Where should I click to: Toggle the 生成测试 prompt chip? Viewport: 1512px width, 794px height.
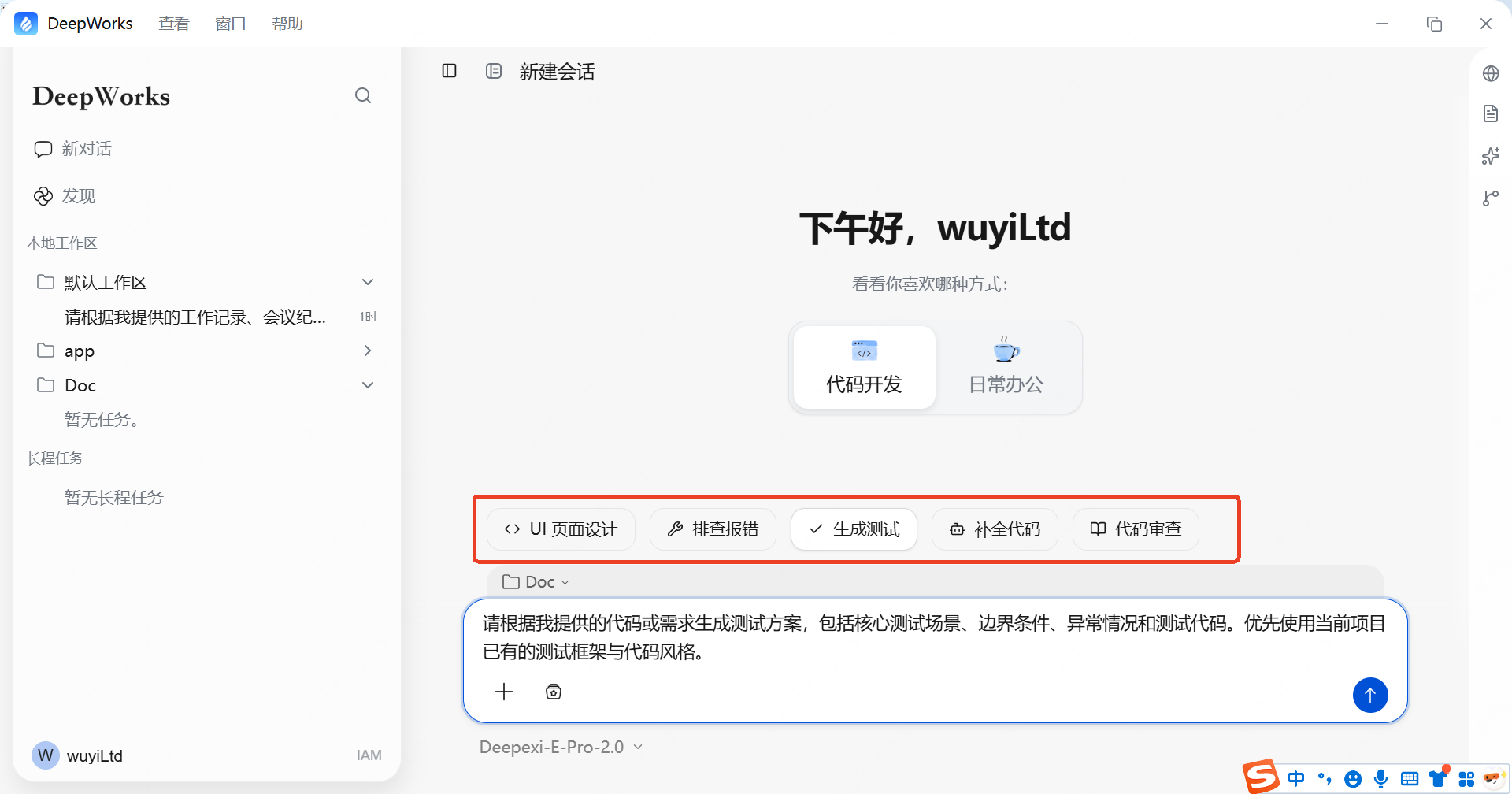point(854,529)
